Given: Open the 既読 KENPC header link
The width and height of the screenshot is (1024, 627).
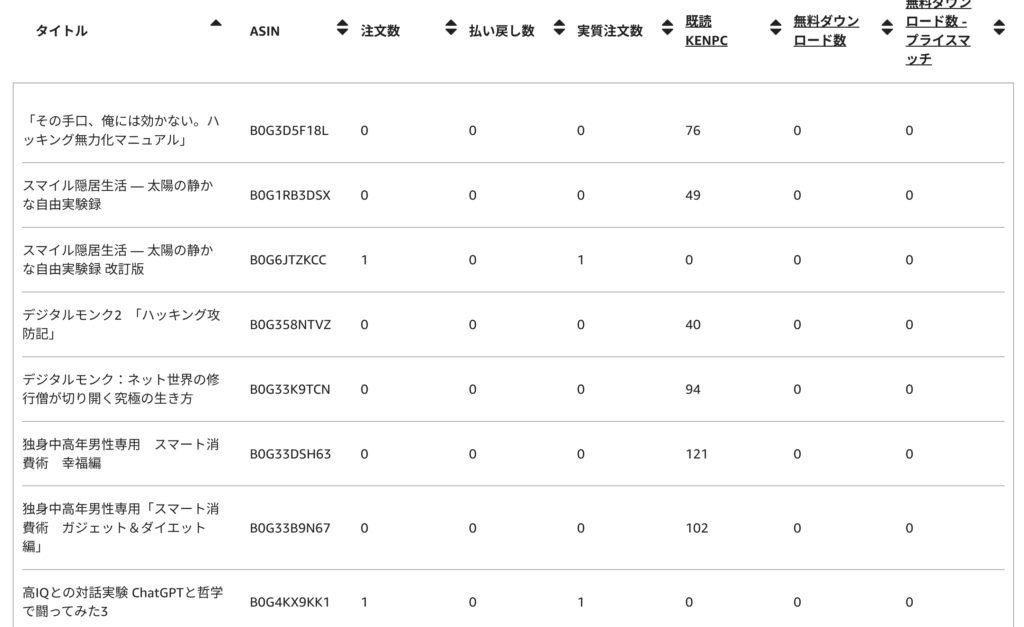Looking at the screenshot, I should 699,31.
